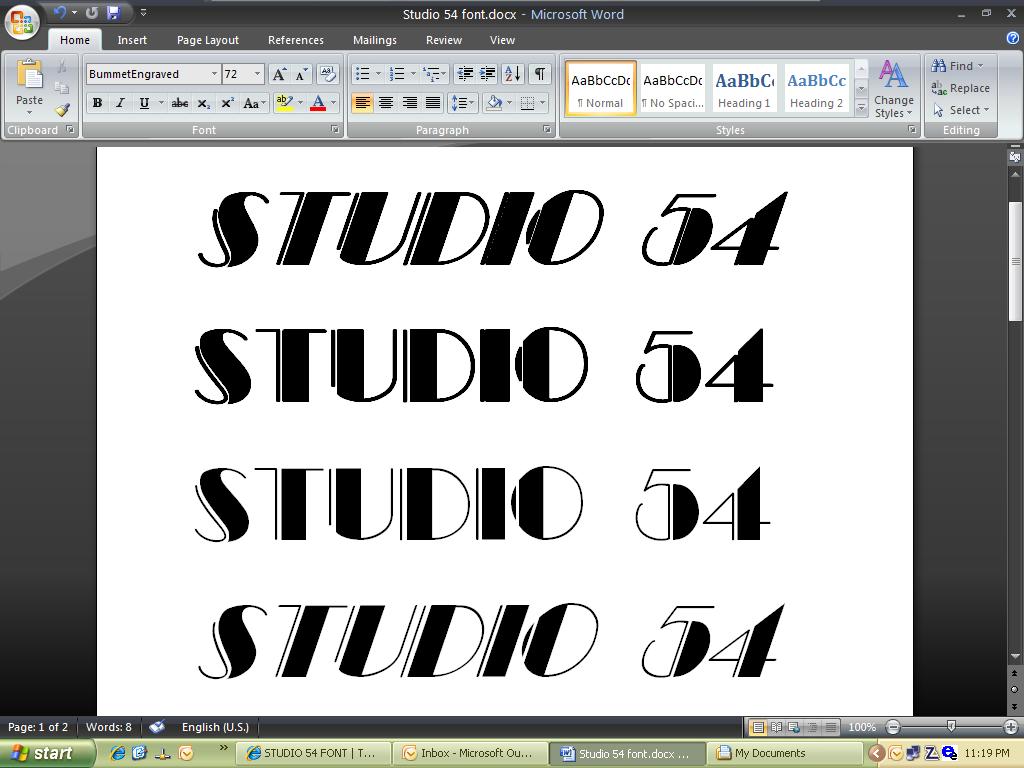Open the font name dropdown

(214, 74)
